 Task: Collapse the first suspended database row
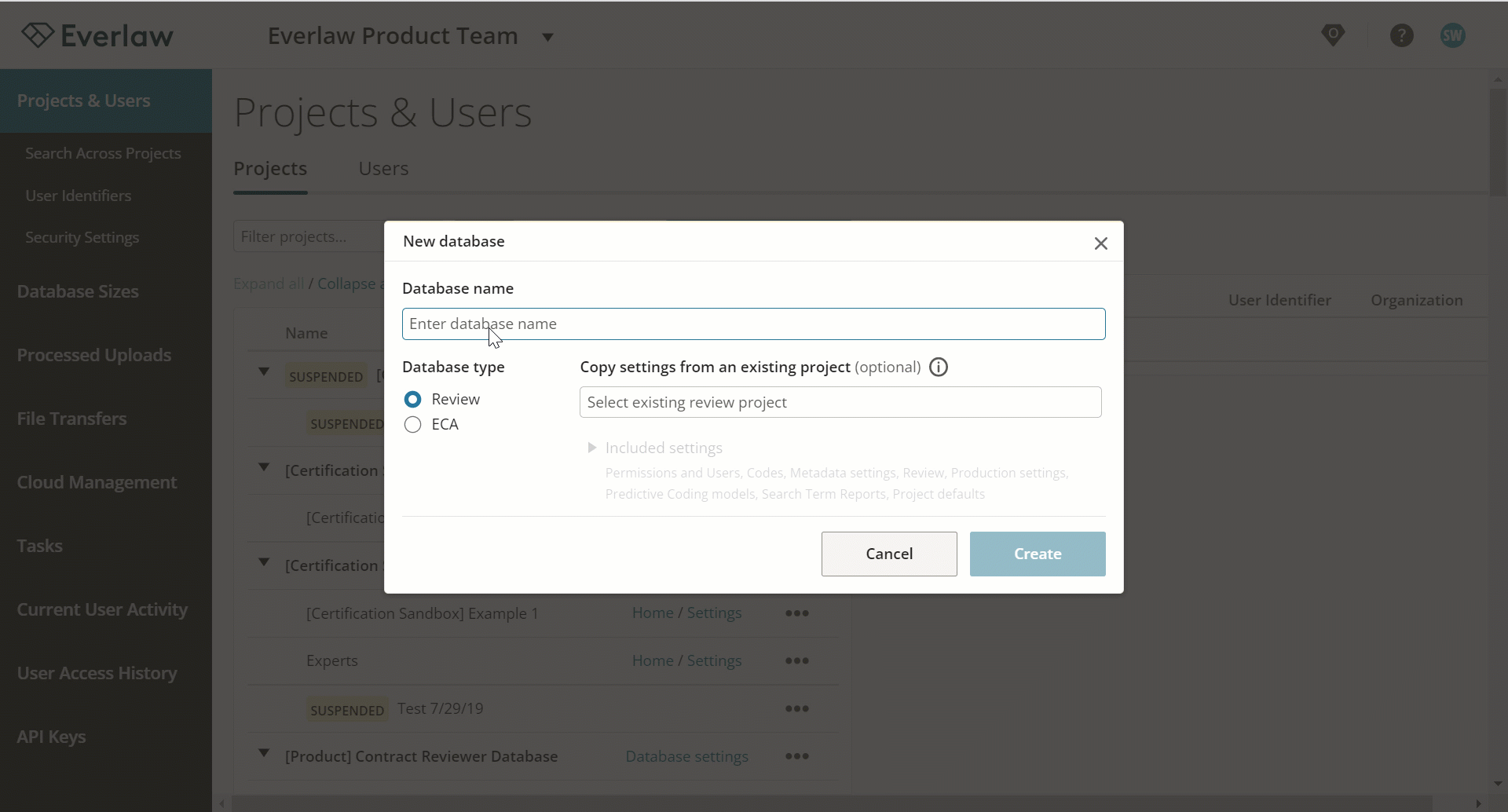(x=264, y=371)
